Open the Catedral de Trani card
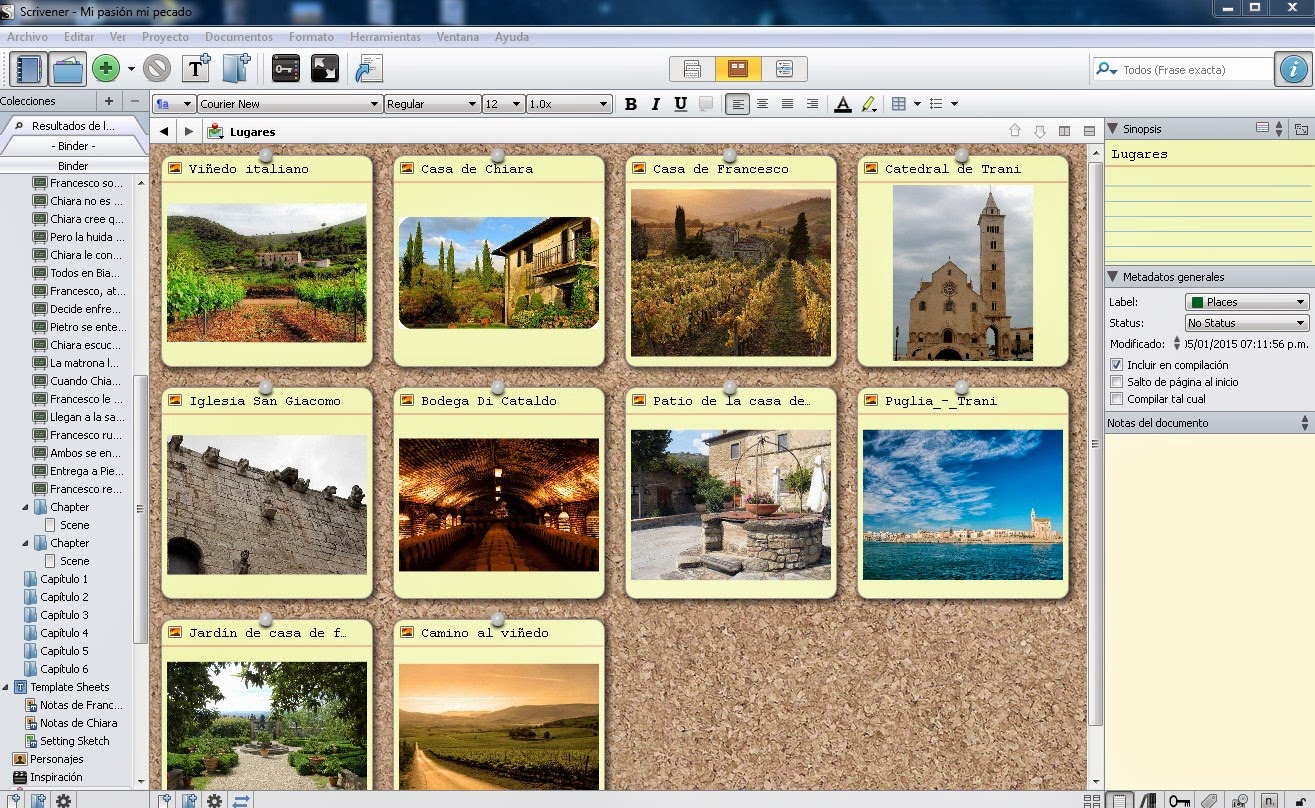This screenshot has width=1315, height=808. [x=962, y=261]
